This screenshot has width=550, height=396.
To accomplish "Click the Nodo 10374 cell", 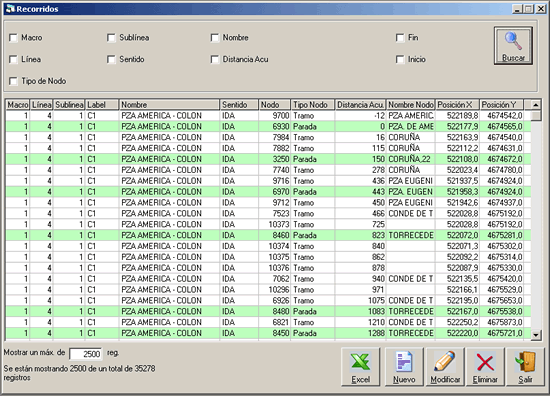I will [x=275, y=246].
